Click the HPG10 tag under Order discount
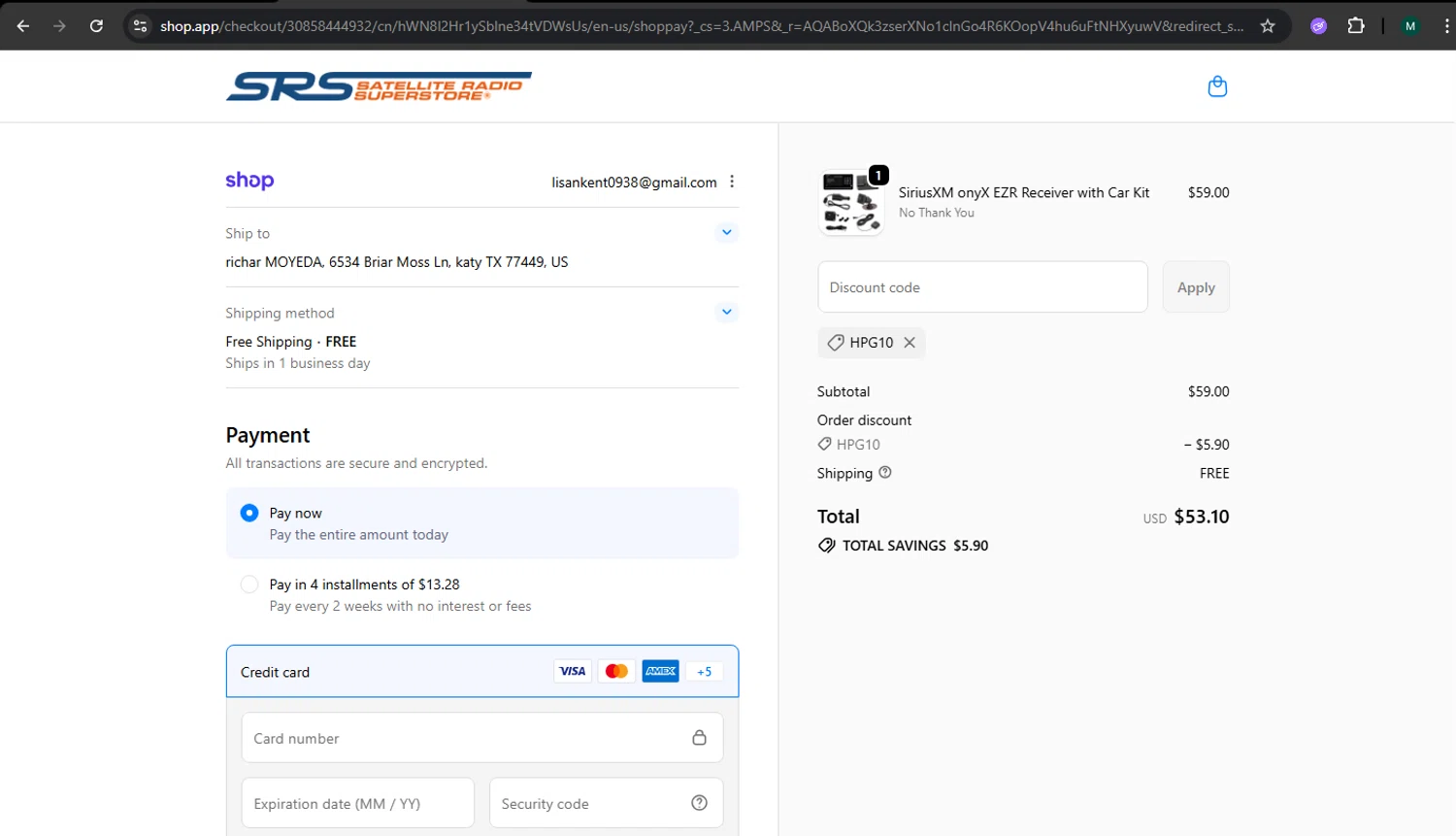 [x=849, y=445]
